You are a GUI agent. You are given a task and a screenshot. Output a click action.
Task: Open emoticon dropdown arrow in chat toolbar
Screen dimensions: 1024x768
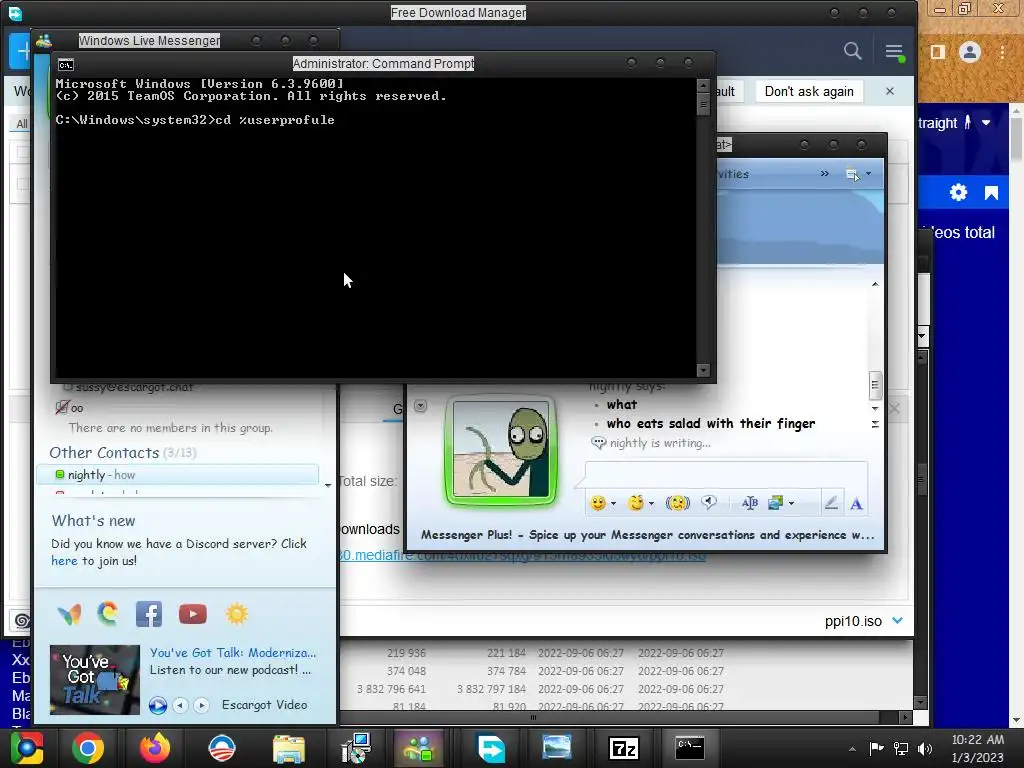coord(613,504)
